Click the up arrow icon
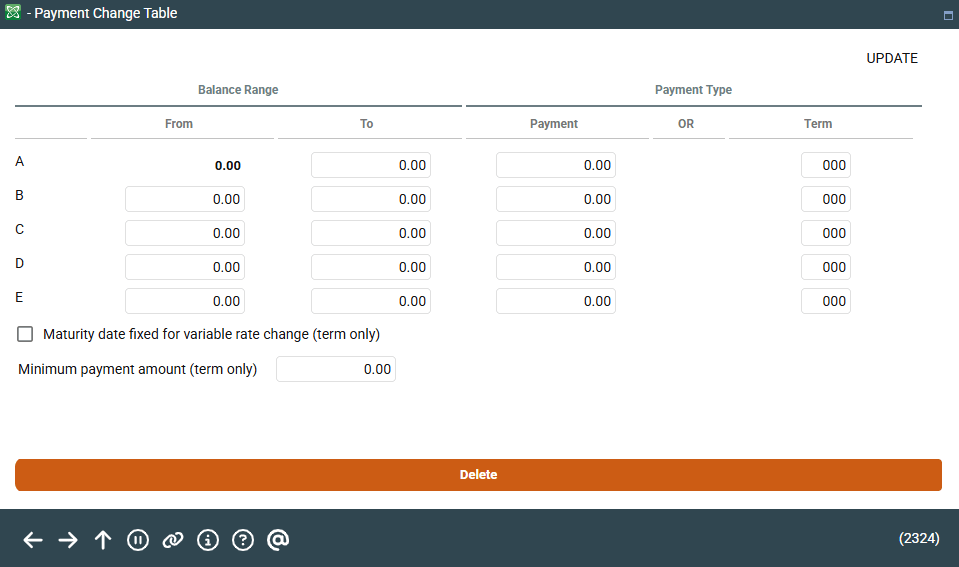Viewport: 959px width, 567px height. point(103,540)
